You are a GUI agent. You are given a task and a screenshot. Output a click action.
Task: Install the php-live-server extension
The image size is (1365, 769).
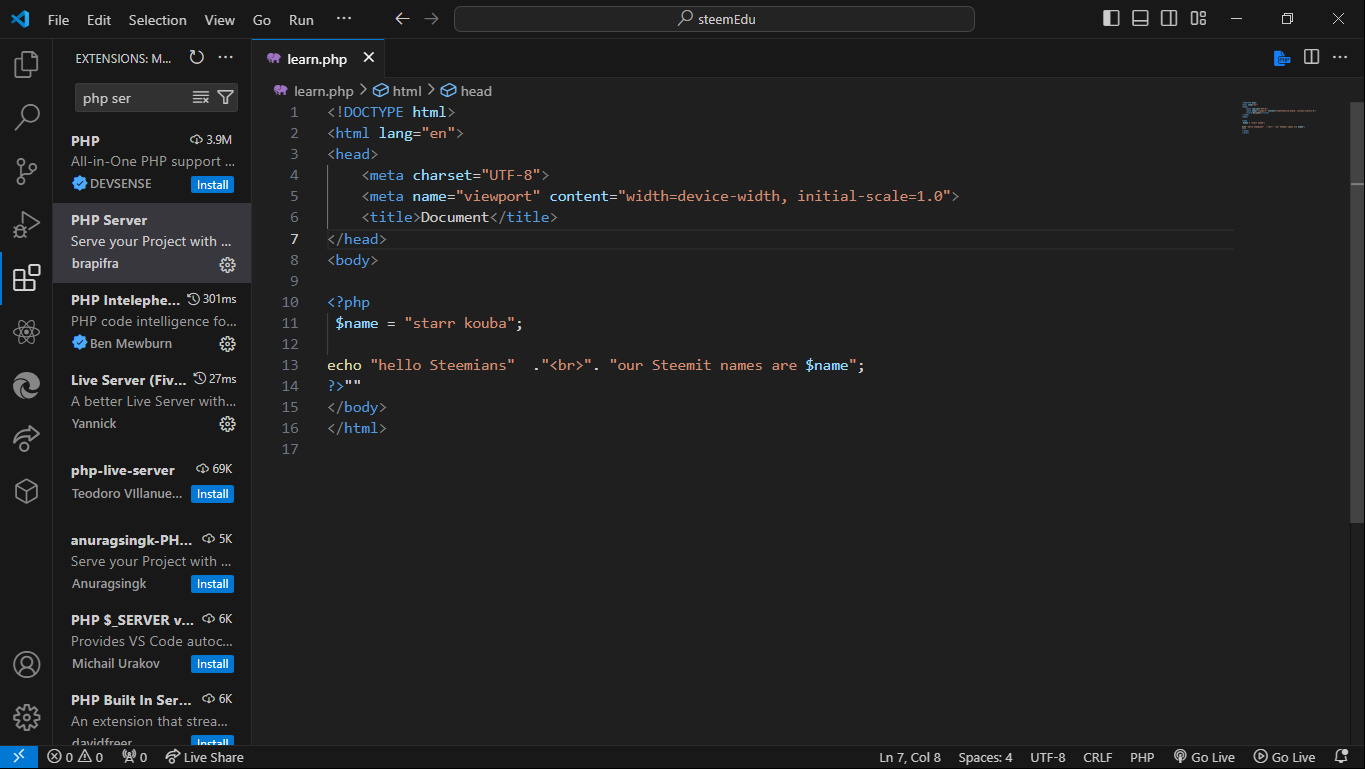pos(212,494)
